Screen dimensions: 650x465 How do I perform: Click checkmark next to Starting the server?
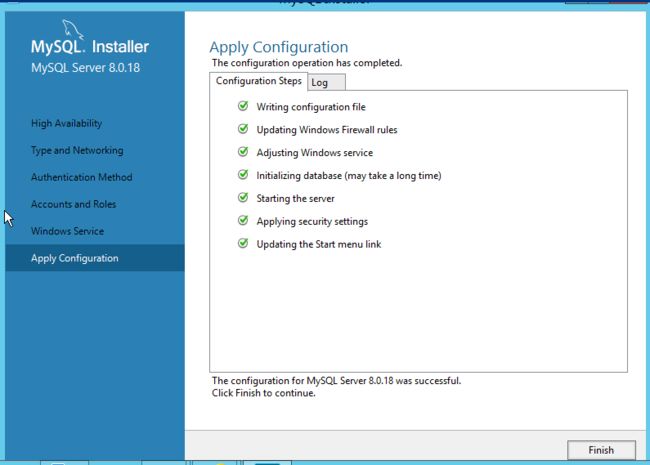point(243,198)
